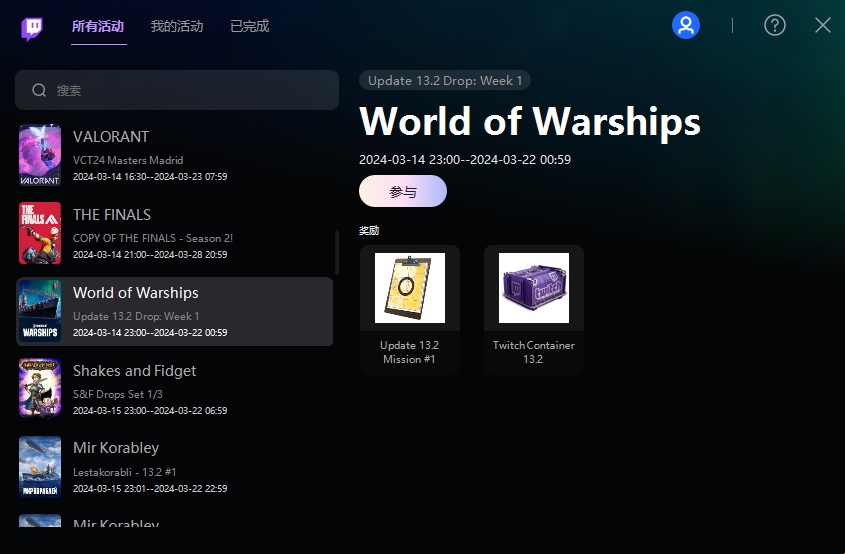Click the 奖励 rewards label
Screen dimensions: 845x554
pyautogui.click(x=369, y=231)
